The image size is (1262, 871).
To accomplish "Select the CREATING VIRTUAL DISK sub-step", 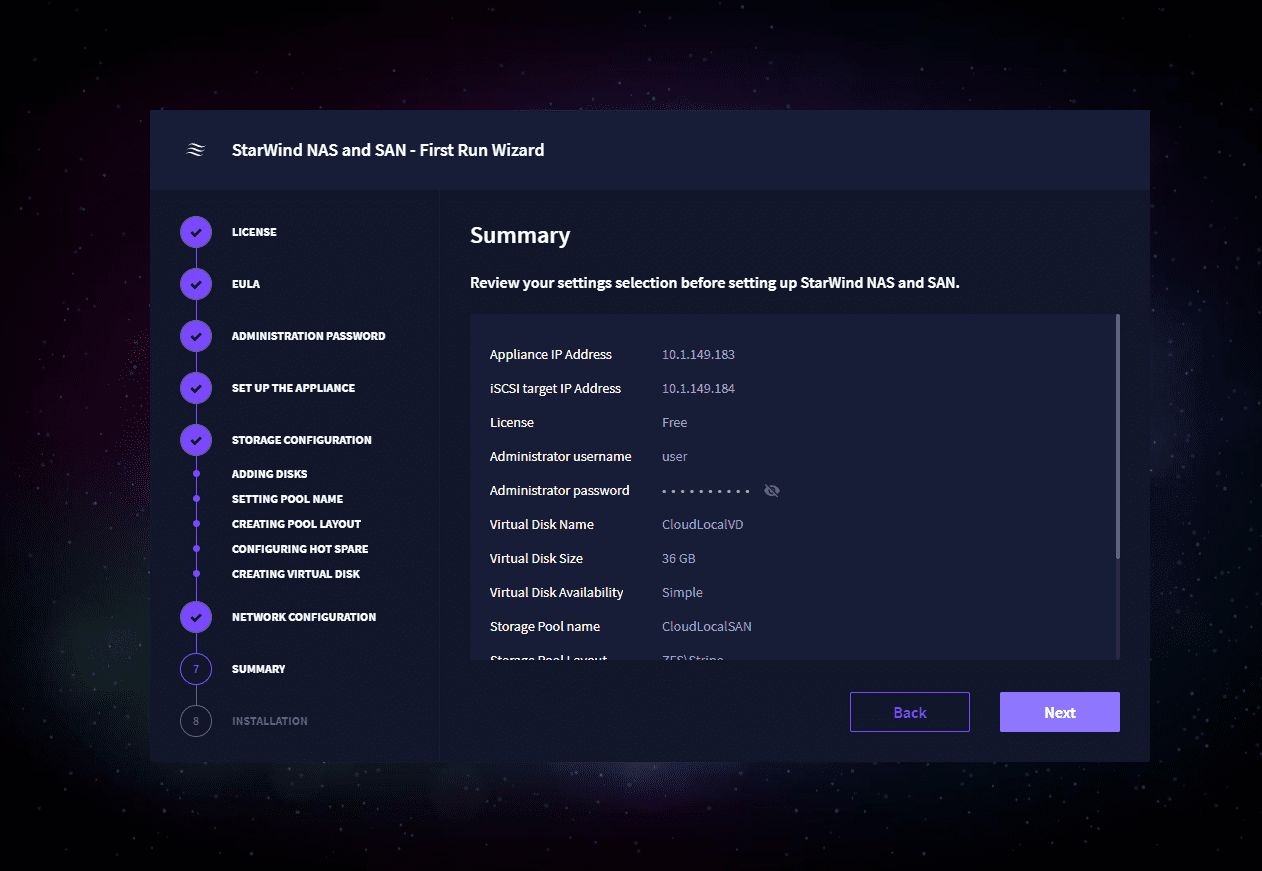I will point(296,574).
